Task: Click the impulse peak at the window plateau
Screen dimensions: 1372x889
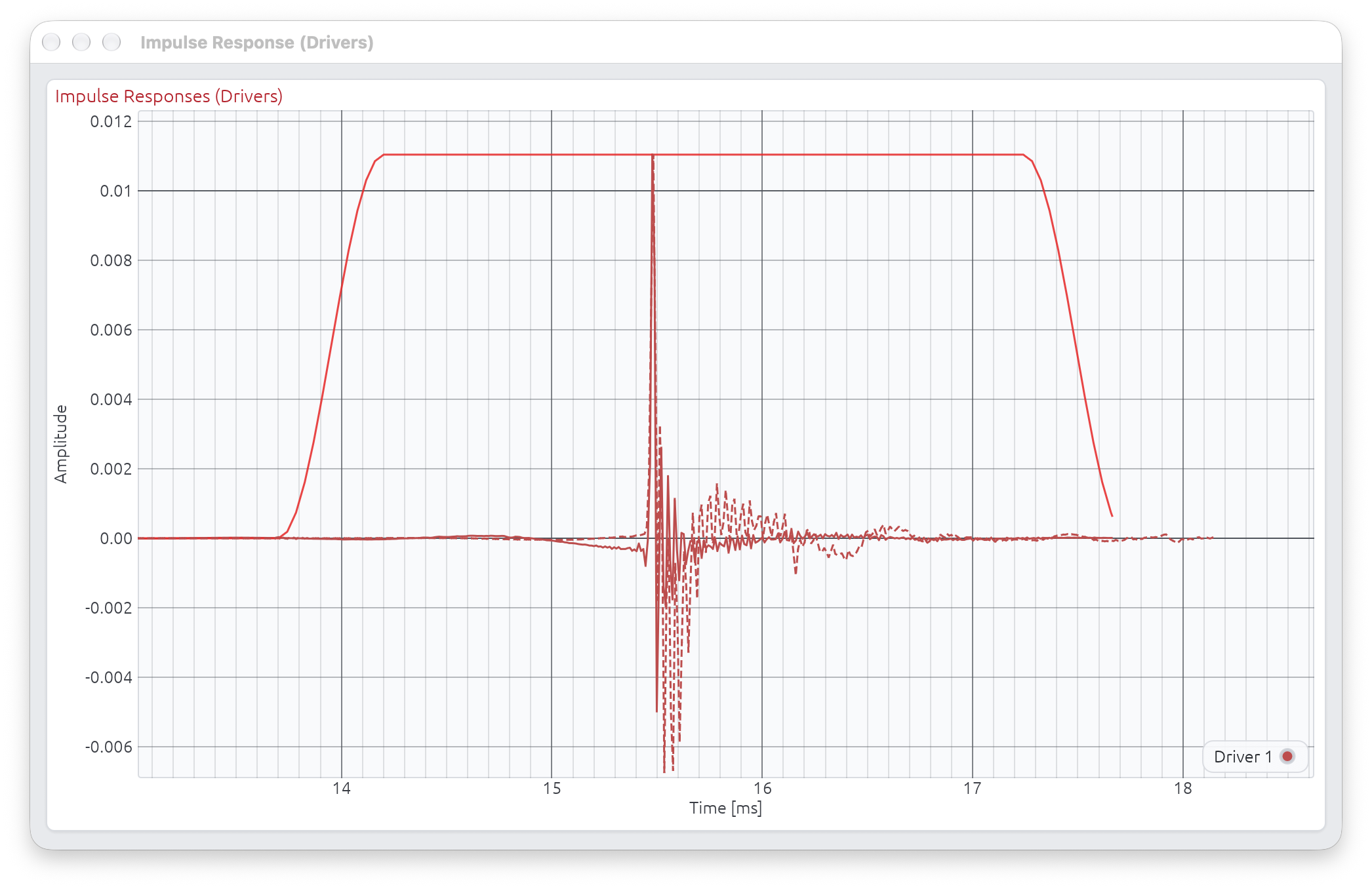Action: (653, 155)
